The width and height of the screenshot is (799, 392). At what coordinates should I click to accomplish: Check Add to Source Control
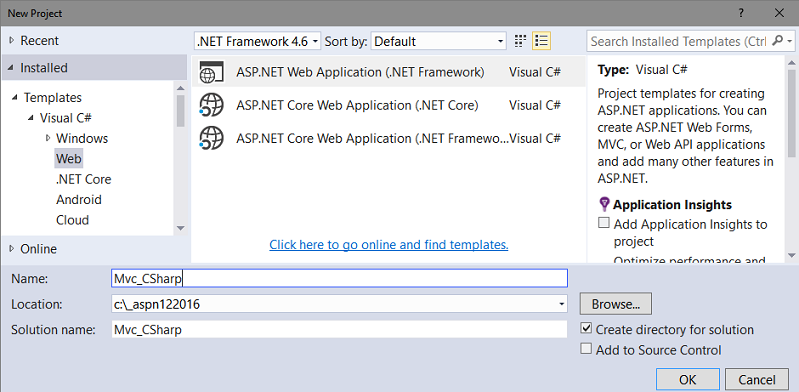pyautogui.click(x=587, y=349)
